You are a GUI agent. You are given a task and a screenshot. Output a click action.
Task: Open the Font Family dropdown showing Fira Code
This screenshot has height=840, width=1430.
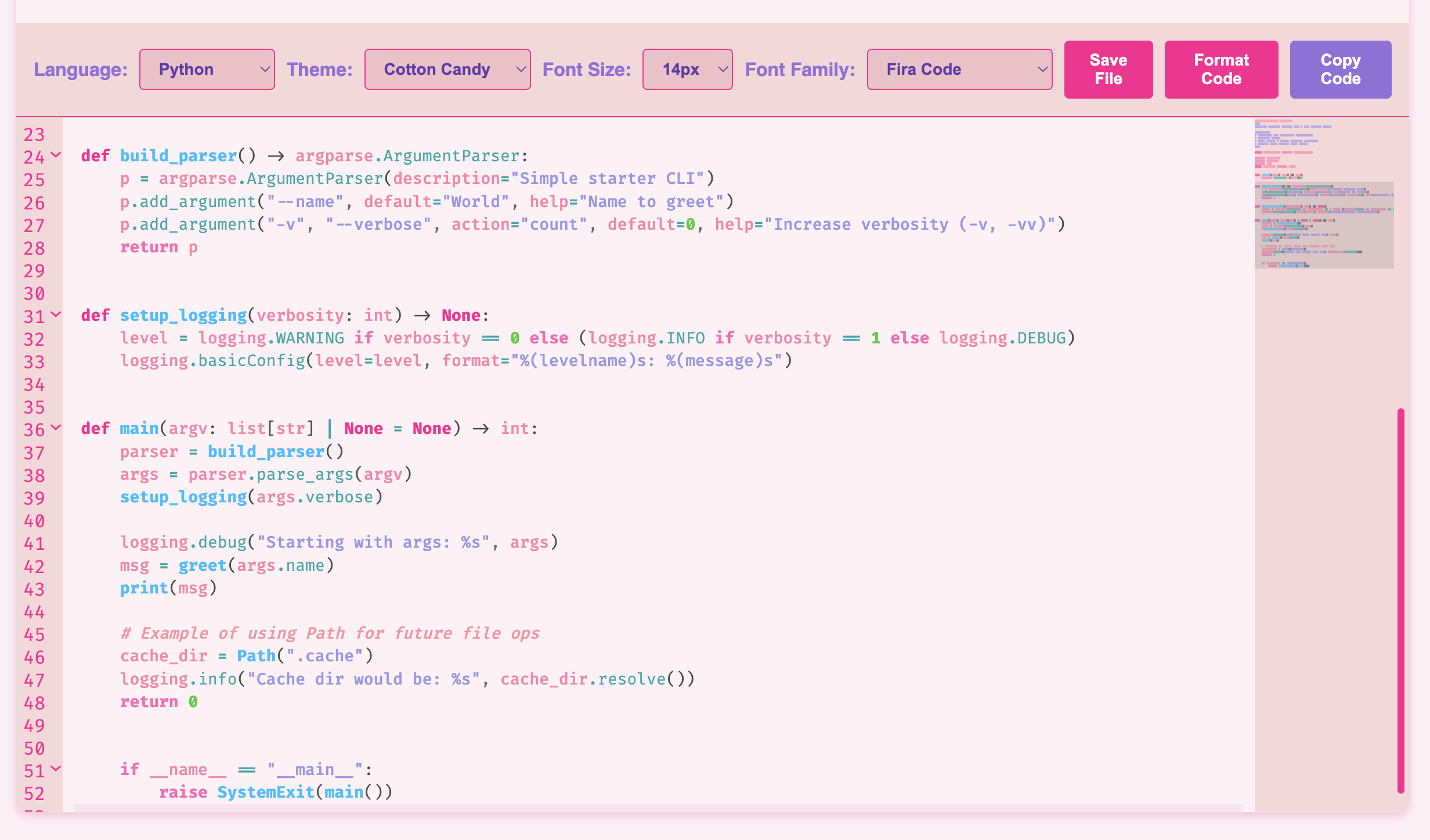(959, 70)
